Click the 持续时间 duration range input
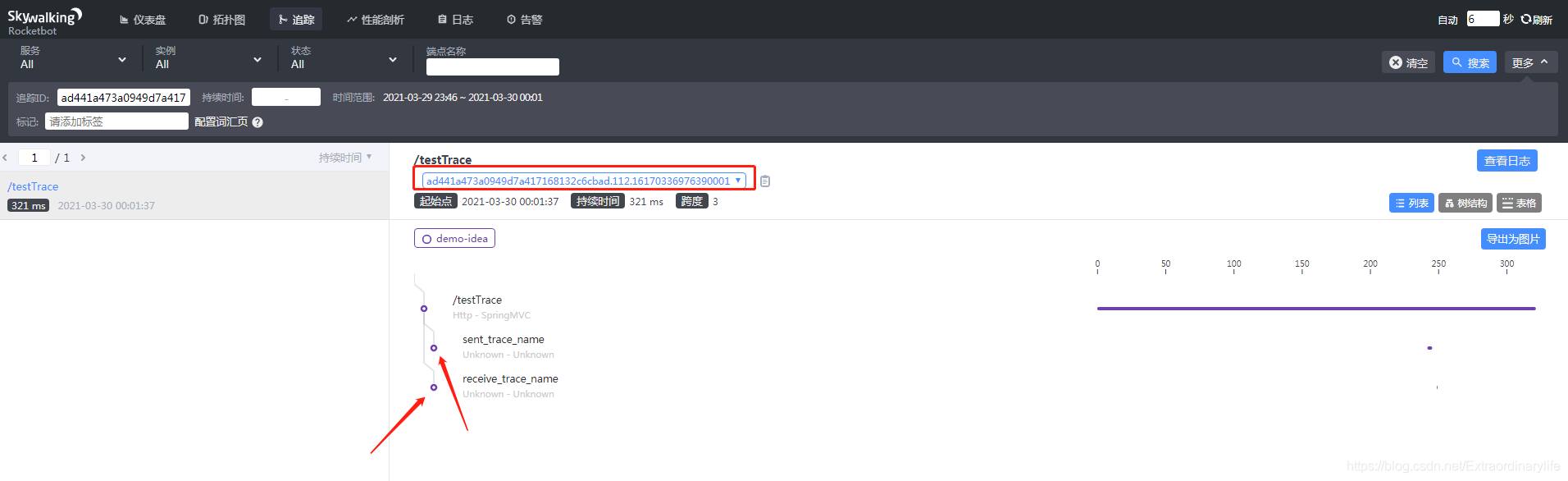 (286, 98)
